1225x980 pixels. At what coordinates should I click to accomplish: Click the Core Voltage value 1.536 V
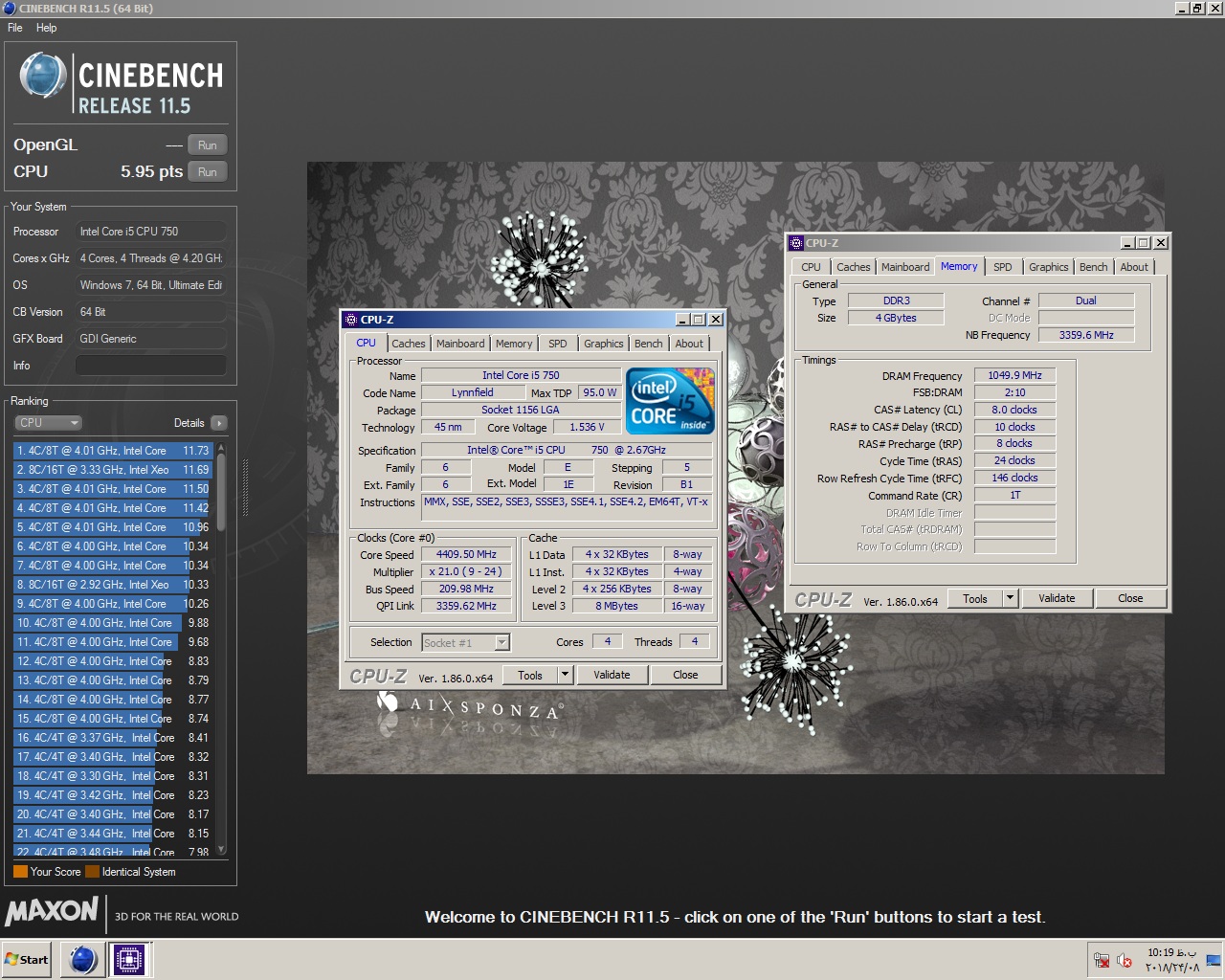(587, 427)
